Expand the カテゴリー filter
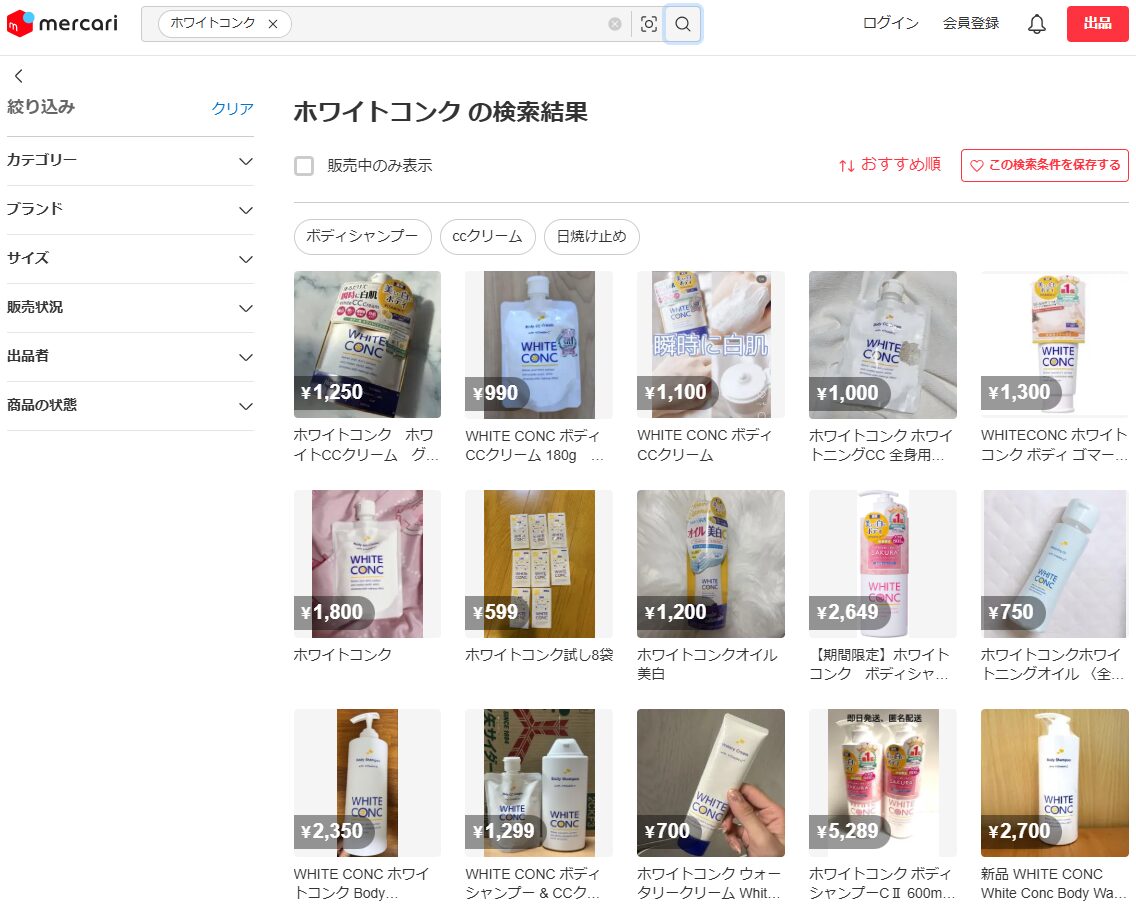 130,161
